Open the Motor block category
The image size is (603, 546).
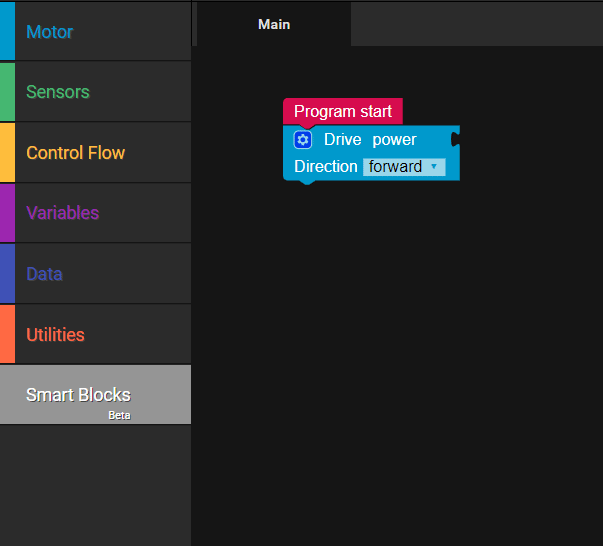tap(50, 32)
